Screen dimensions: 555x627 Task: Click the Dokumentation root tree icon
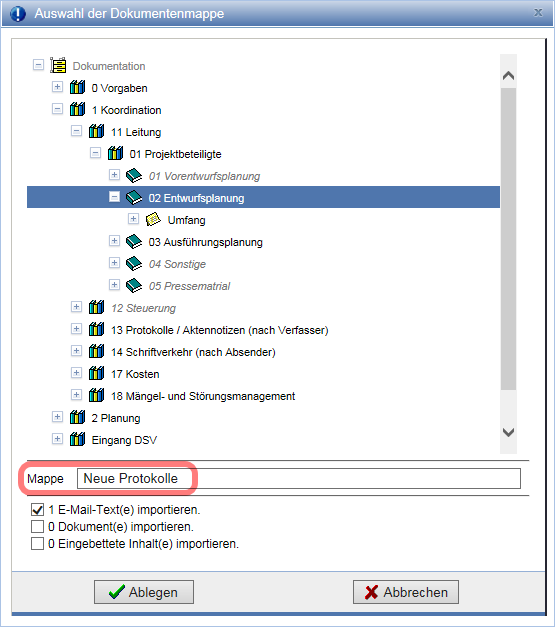pos(58,65)
